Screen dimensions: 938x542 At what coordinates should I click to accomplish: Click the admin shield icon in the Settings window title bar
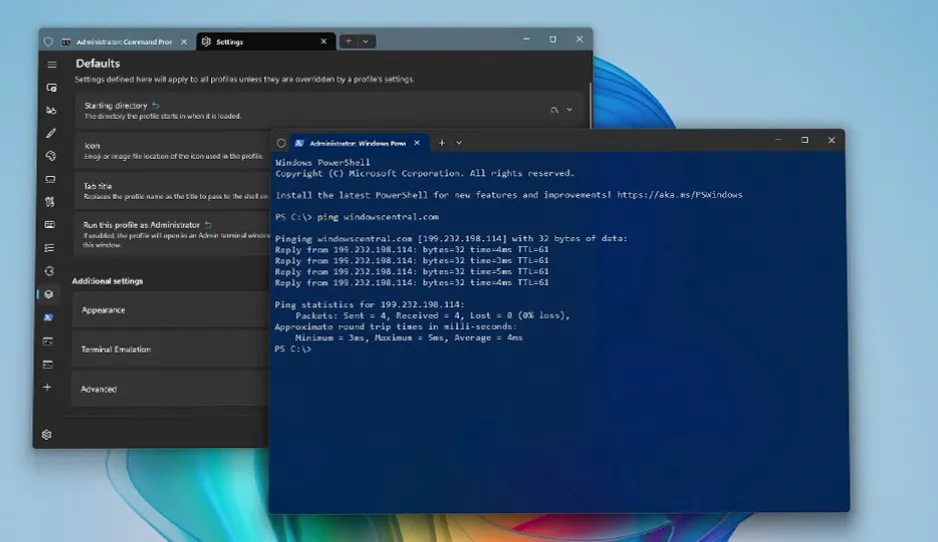[48, 42]
